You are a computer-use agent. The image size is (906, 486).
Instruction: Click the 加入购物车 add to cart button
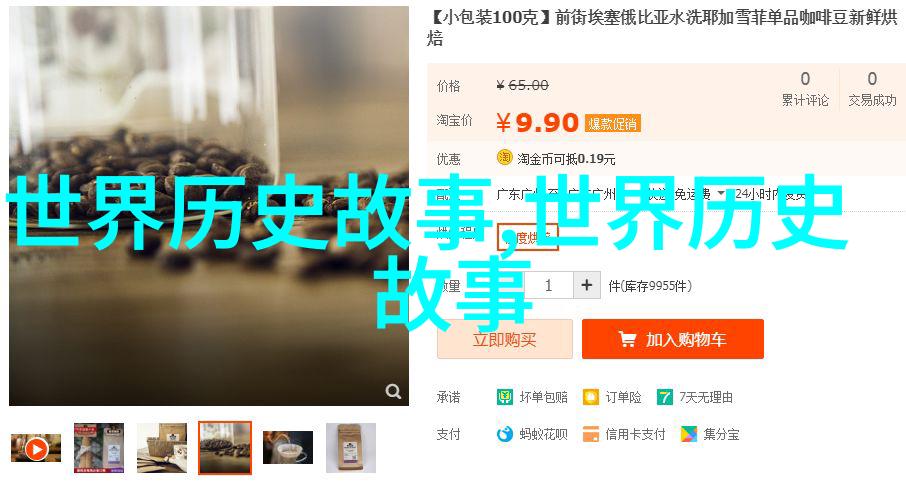673,339
